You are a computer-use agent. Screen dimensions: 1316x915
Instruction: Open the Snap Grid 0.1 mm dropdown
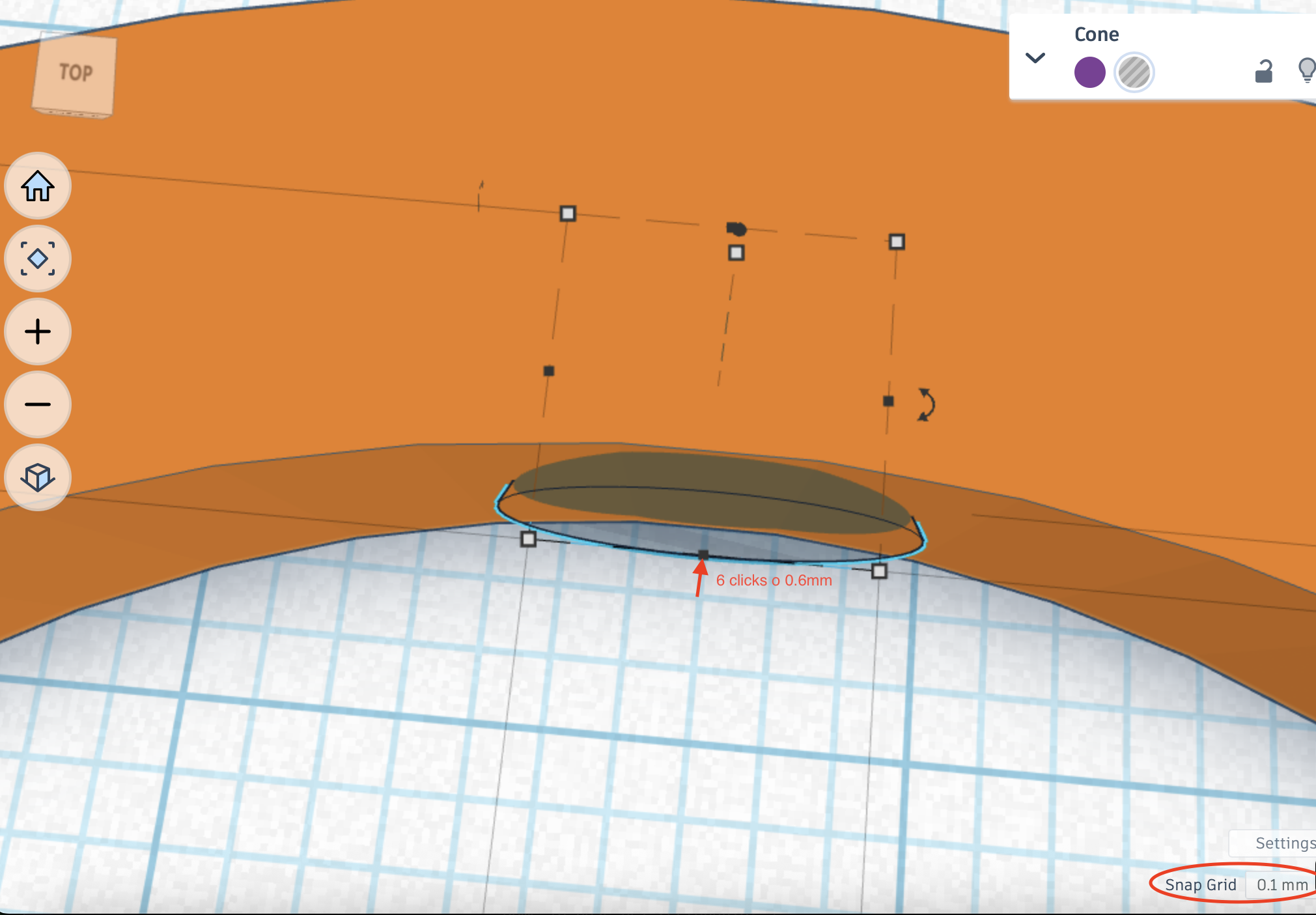pos(1281,885)
